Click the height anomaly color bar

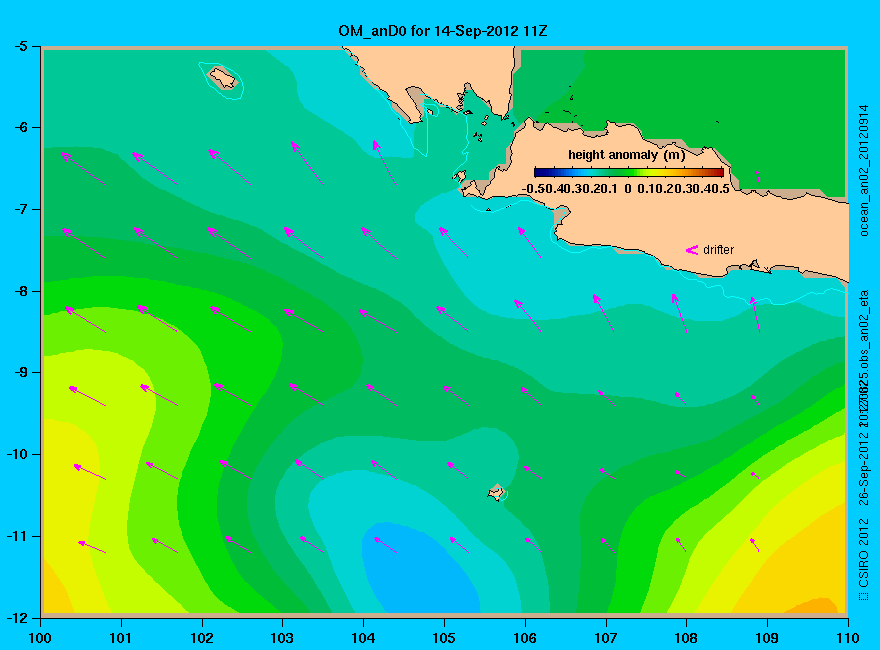tap(629, 172)
